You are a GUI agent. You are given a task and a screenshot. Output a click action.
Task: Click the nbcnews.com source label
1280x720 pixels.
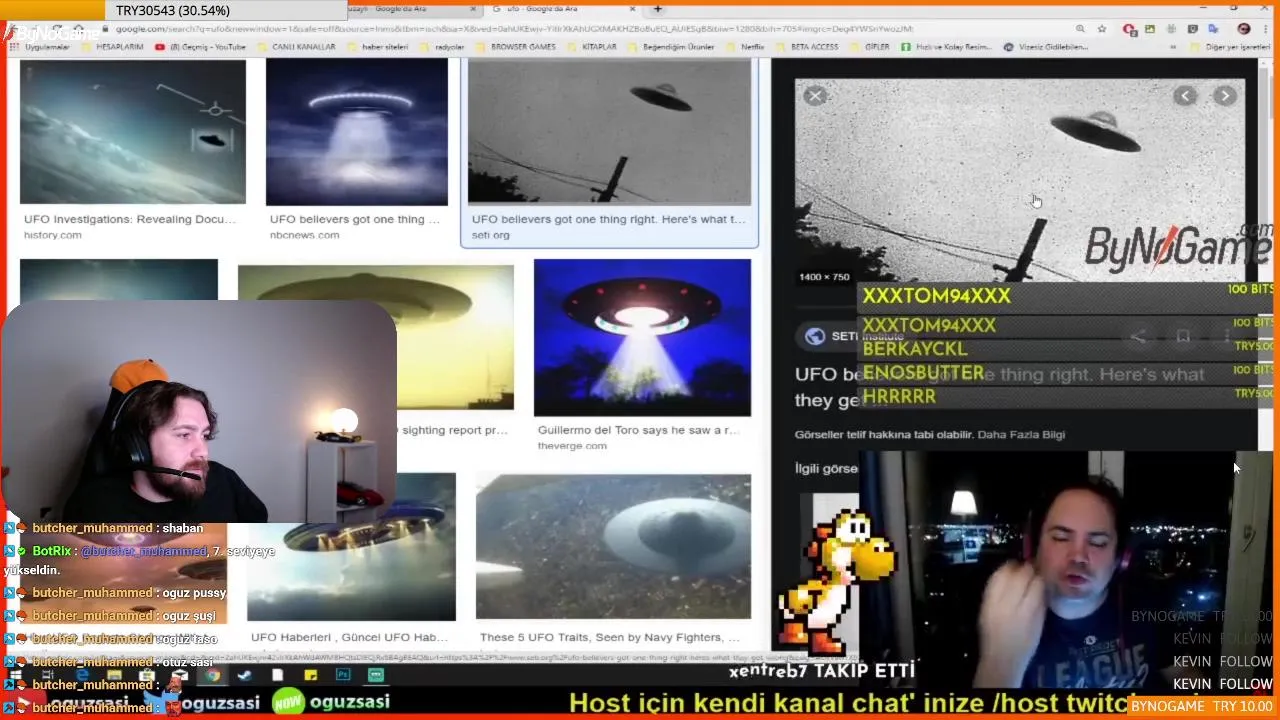[304, 235]
